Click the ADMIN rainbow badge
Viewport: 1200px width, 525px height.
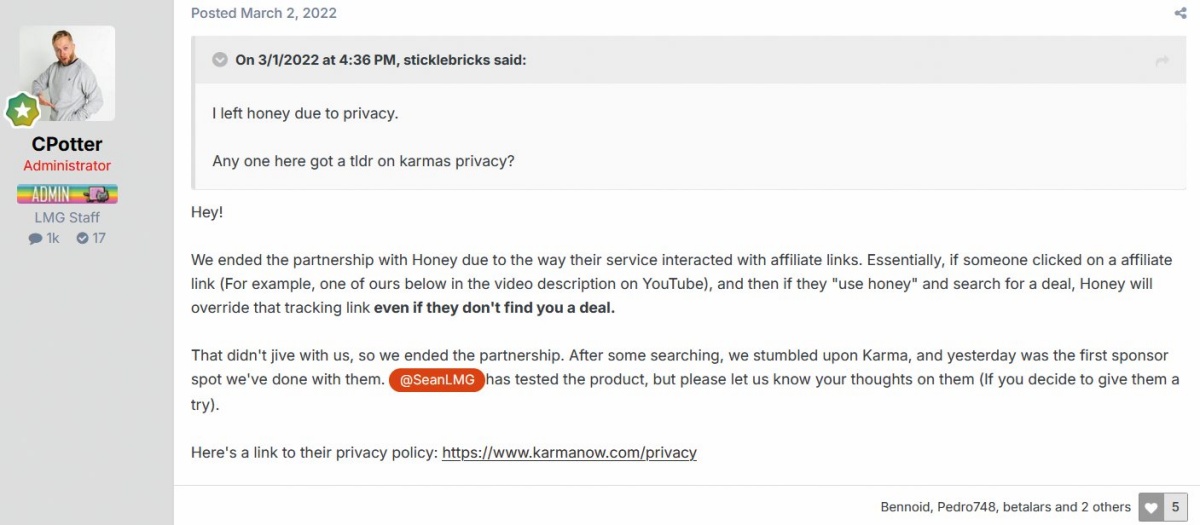tap(67, 194)
